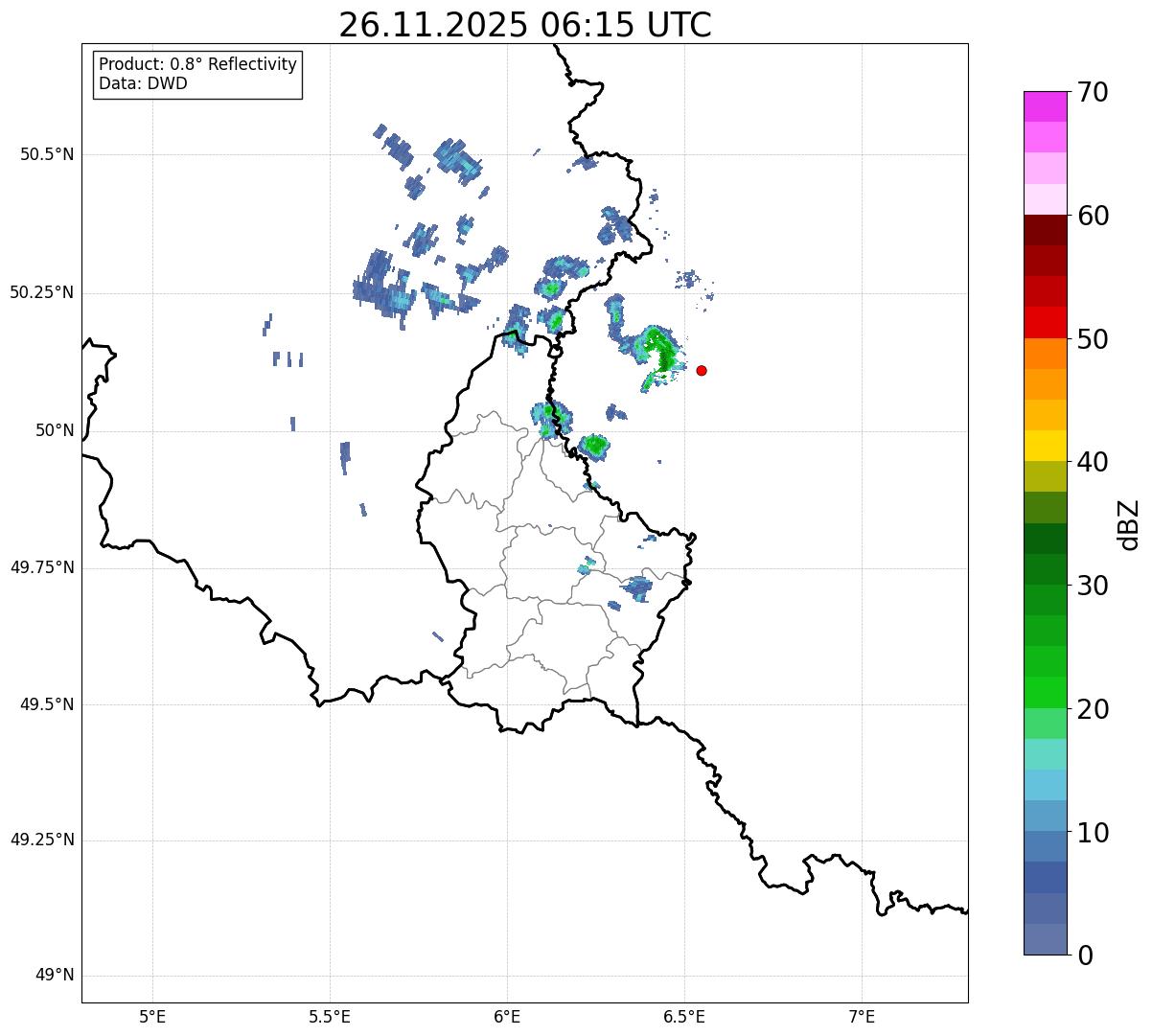Image resolution: width=1152 pixels, height=1036 pixels.
Task: Click the "Data: DWD" text
Action: pyautogui.click(x=143, y=83)
